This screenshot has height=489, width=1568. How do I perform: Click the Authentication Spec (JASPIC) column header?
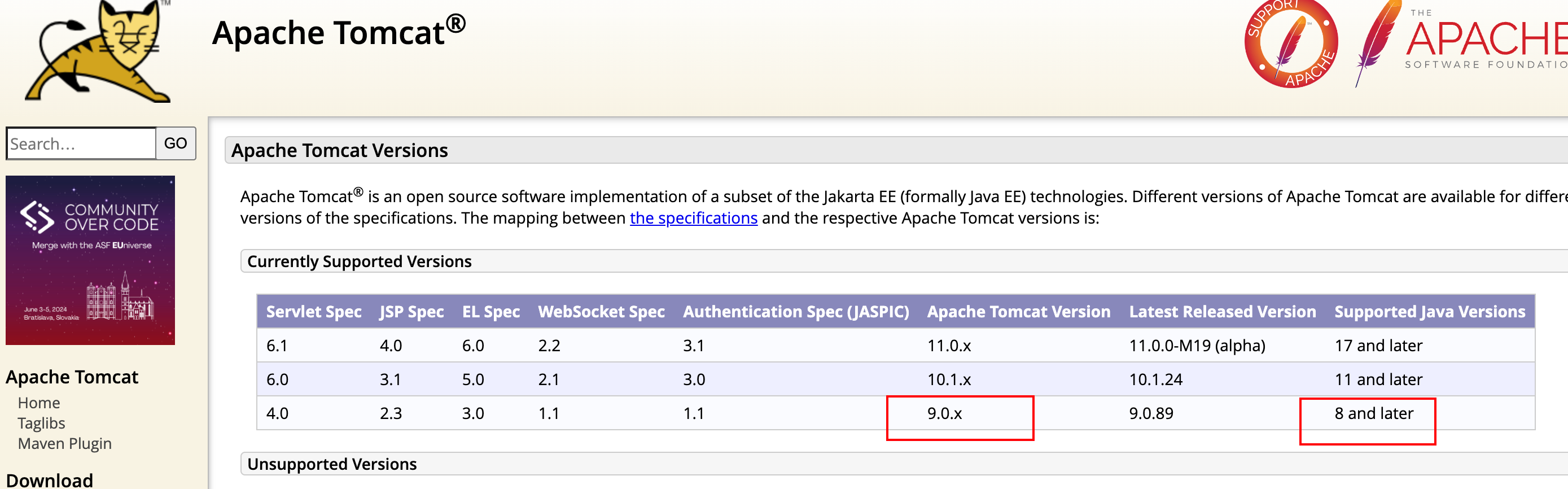pyautogui.click(x=795, y=312)
